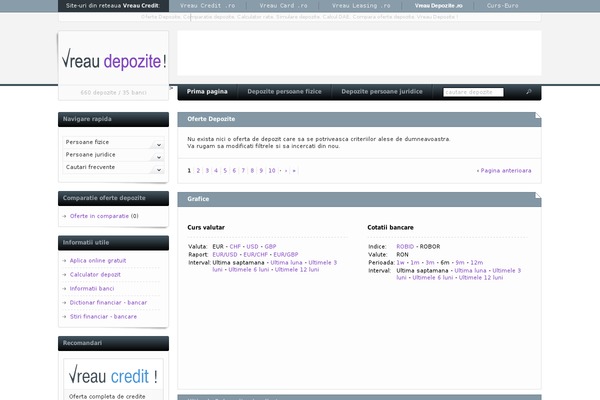
Task: Focus the cautare depozite search field
Action: [x=473, y=92]
